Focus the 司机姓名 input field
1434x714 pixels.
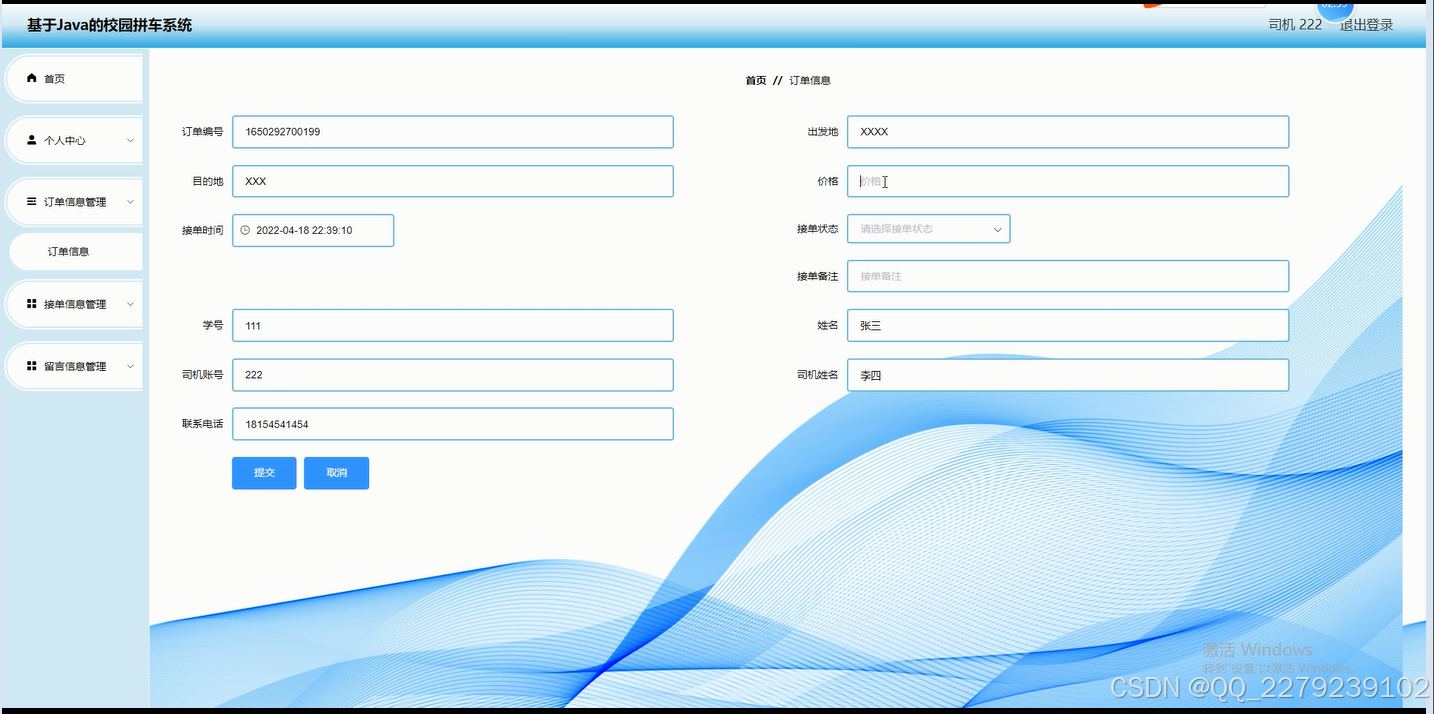(x=1068, y=375)
